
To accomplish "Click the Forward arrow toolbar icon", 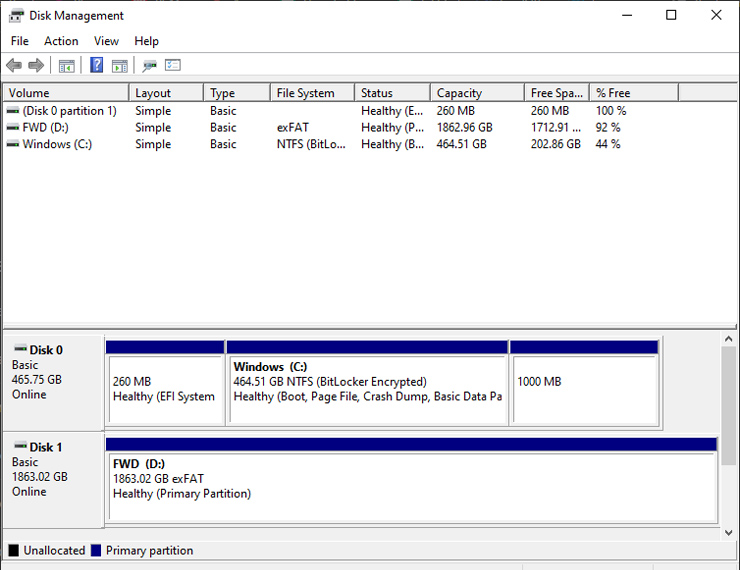I will point(36,65).
